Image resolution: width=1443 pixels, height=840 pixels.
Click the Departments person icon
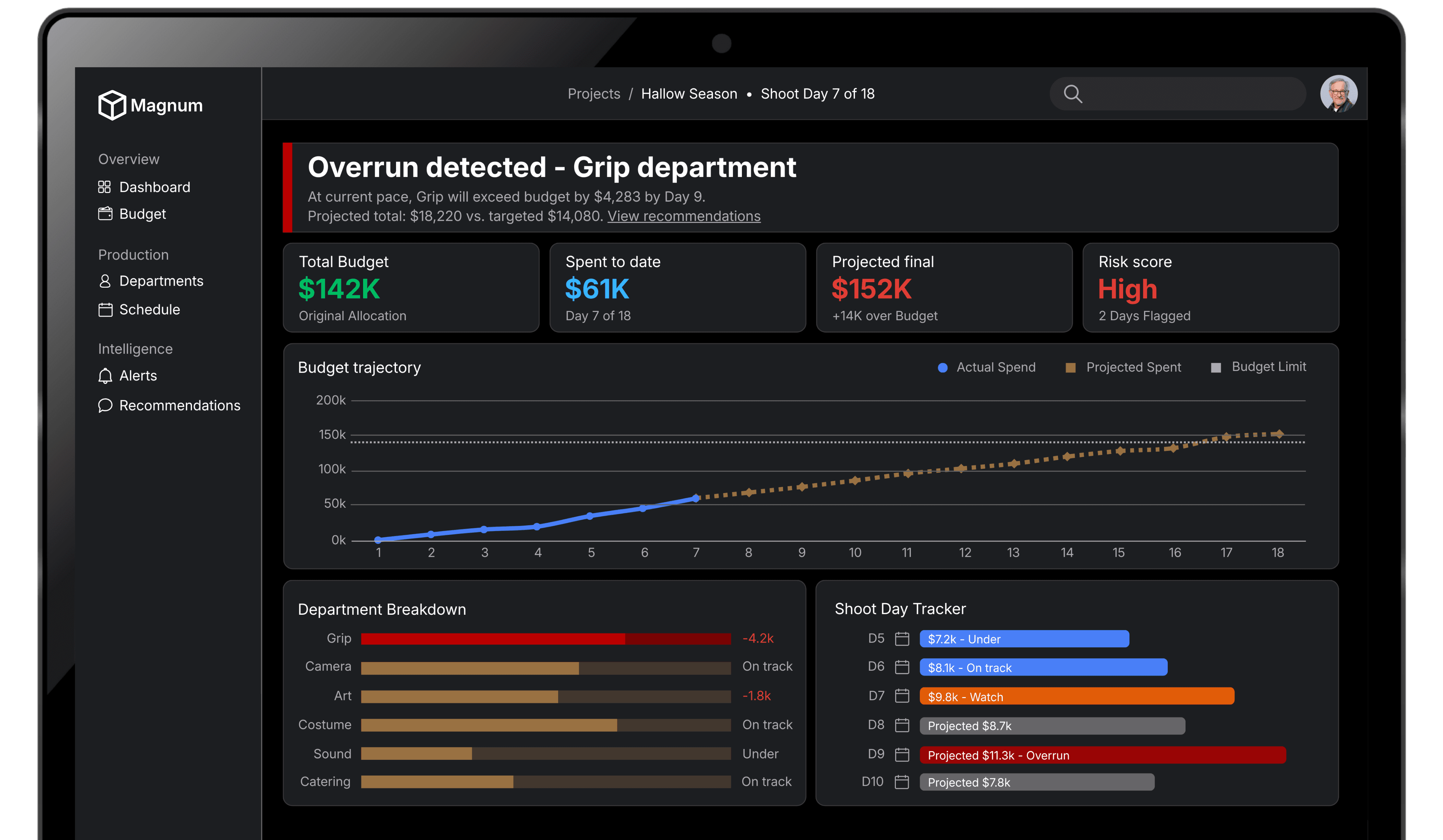click(x=105, y=281)
